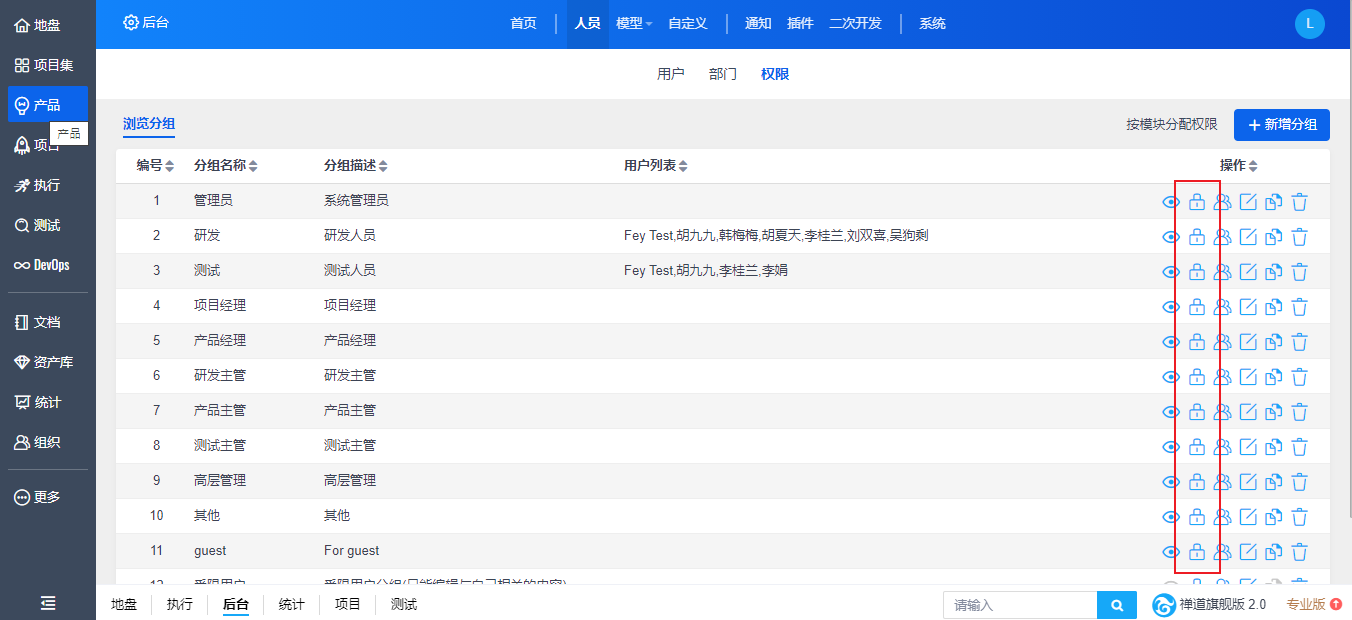Click the copy icon for 项目经理 group
The height and width of the screenshot is (620, 1352).
click(1273, 307)
